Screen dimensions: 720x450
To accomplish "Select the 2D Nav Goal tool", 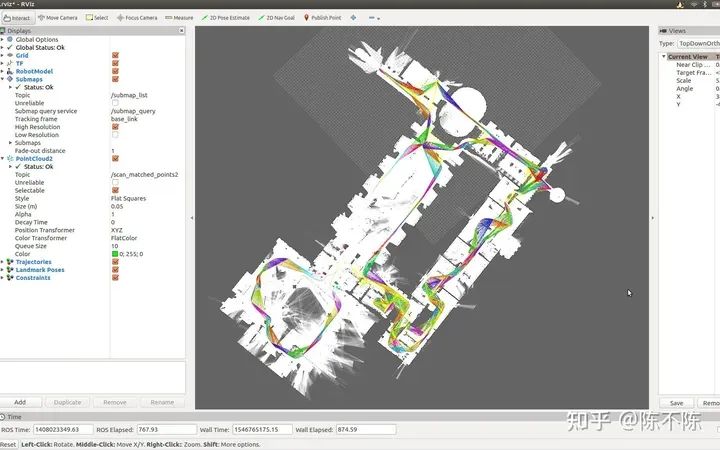I will click(276, 17).
